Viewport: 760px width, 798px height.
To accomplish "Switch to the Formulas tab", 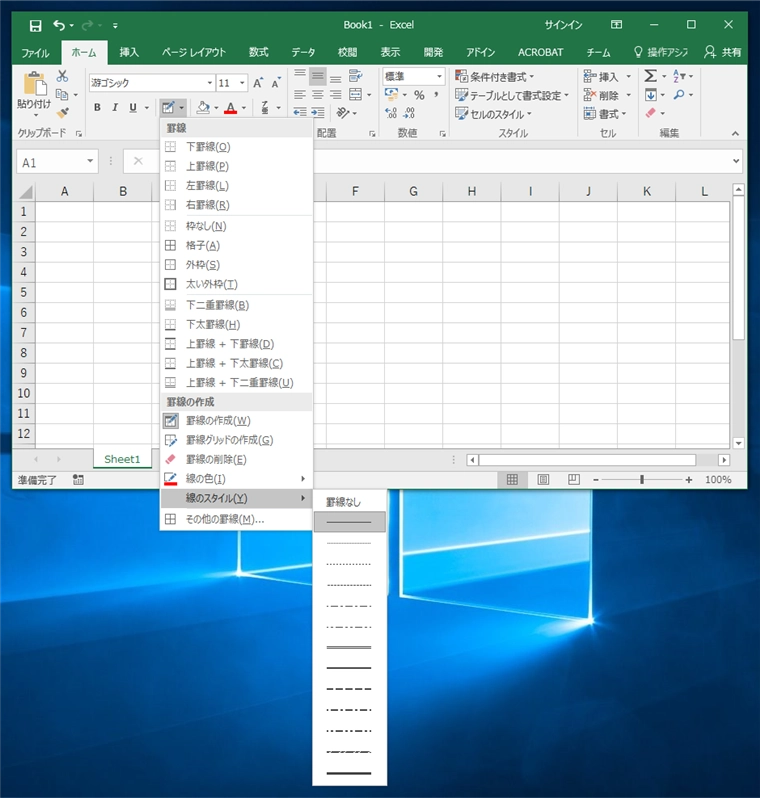I will pyautogui.click(x=259, y=52).
